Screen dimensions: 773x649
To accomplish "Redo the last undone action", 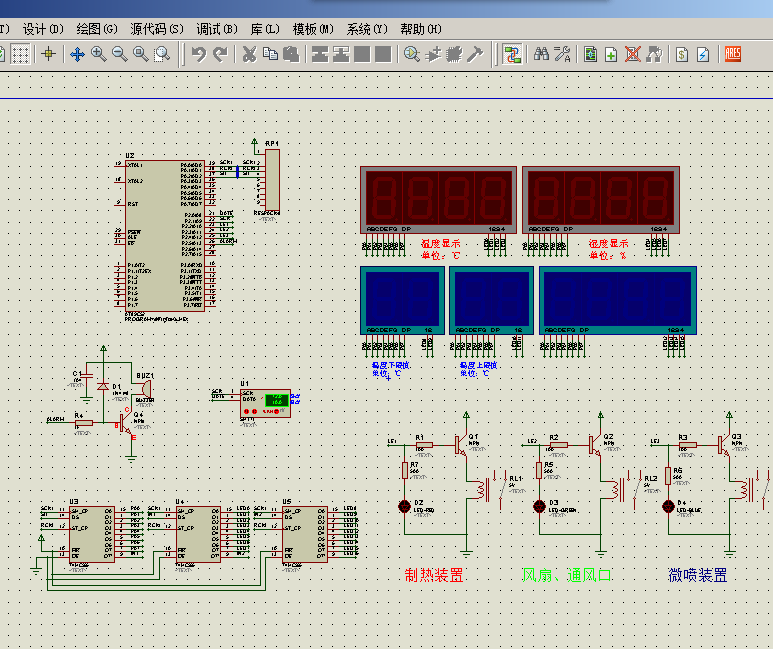I will (220, 54).
